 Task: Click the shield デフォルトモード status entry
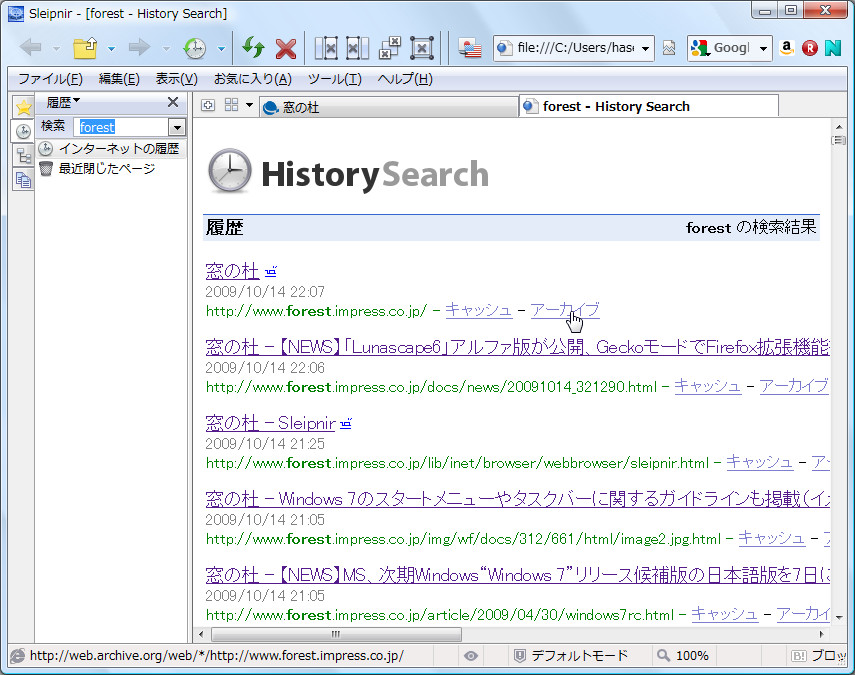[x=571, y=655]
